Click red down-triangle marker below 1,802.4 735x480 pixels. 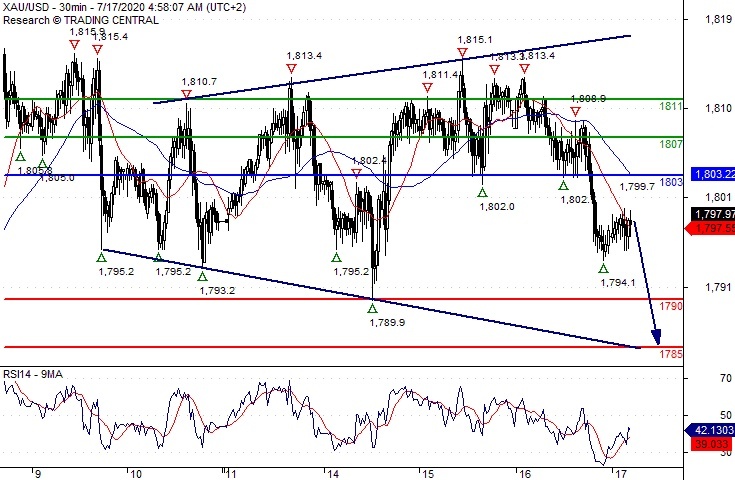[357, 174]
